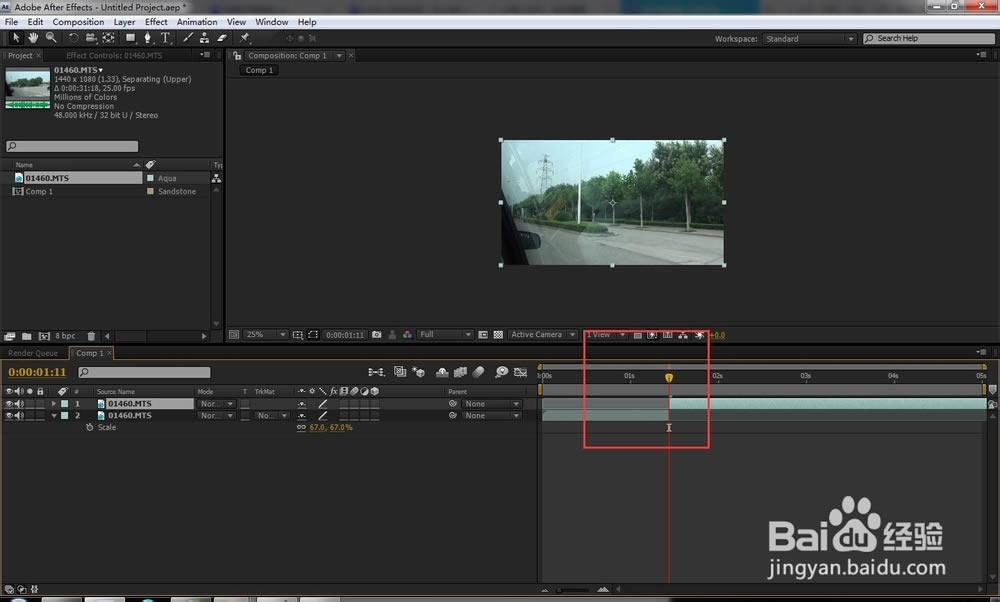Mute audio of layer 2
Image resolution: width=1000 pixels, height=602 pixels.
[18, 415]
